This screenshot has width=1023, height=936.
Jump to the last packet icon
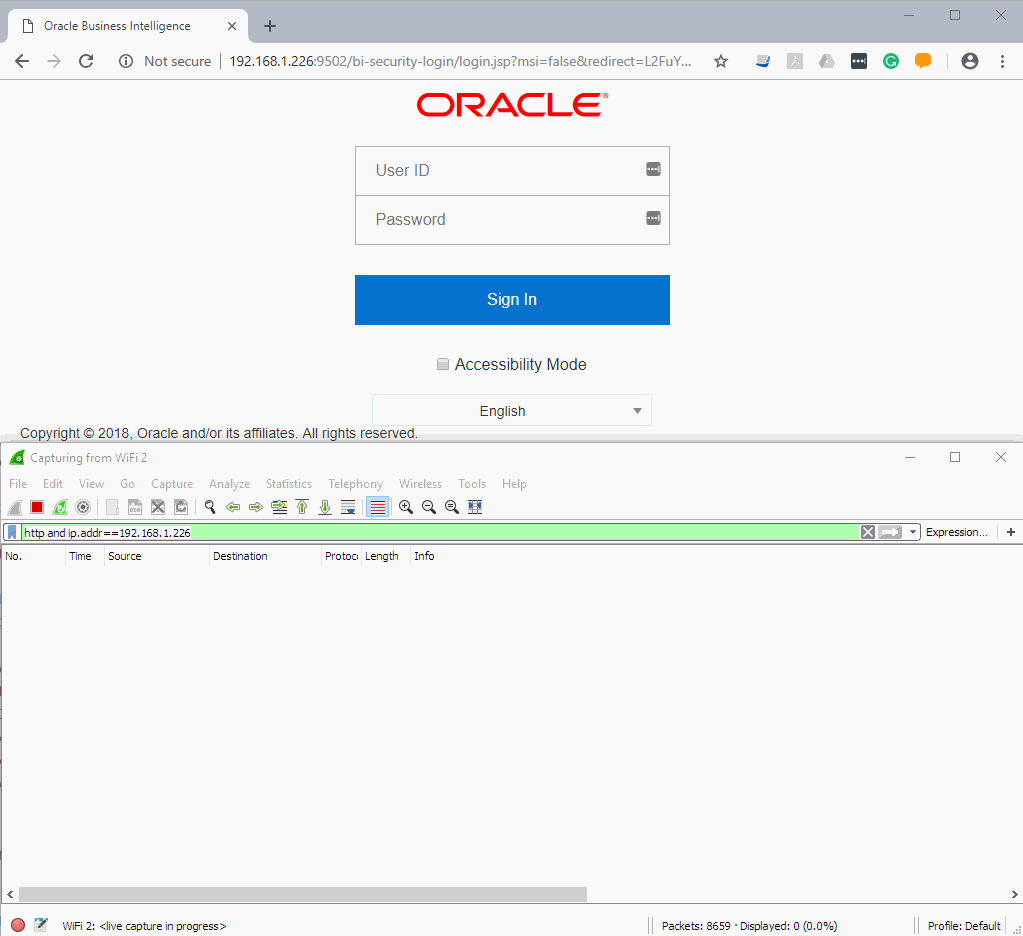pos(325,507)
